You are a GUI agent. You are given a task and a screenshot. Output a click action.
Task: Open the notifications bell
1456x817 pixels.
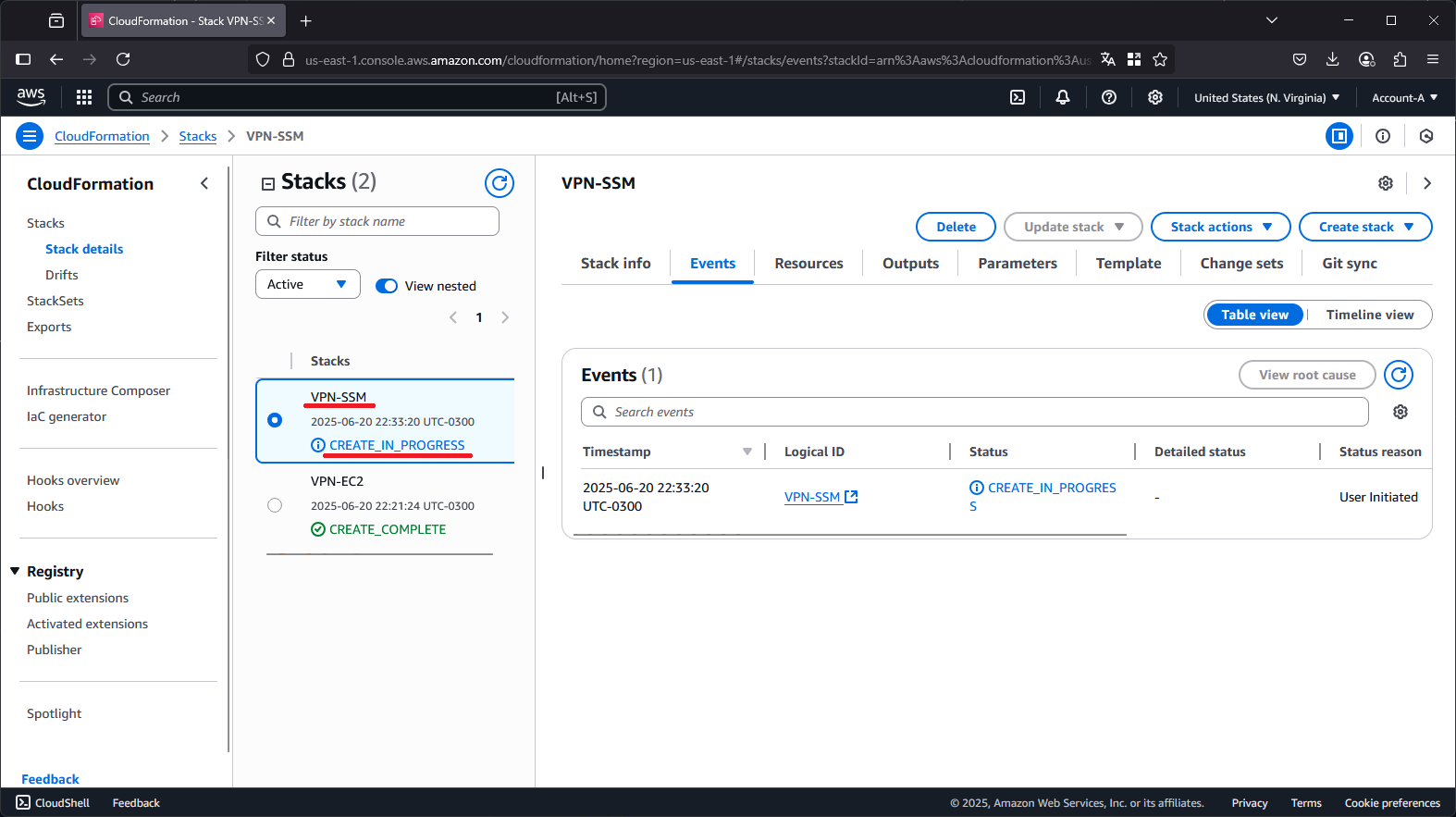pos(1063,97)
